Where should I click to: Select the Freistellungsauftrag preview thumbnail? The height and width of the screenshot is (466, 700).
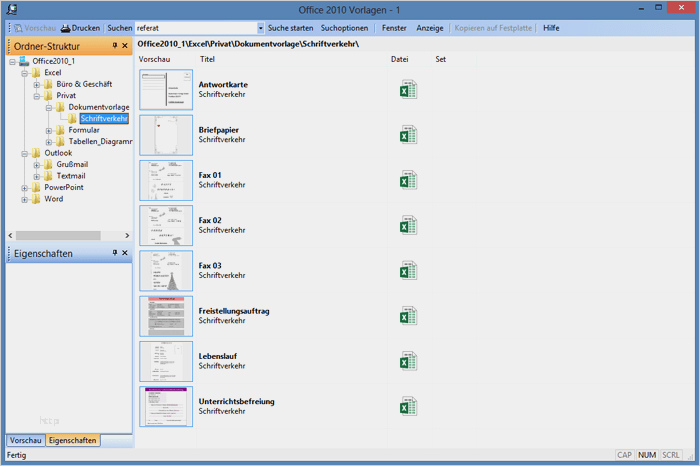[166, 316]
